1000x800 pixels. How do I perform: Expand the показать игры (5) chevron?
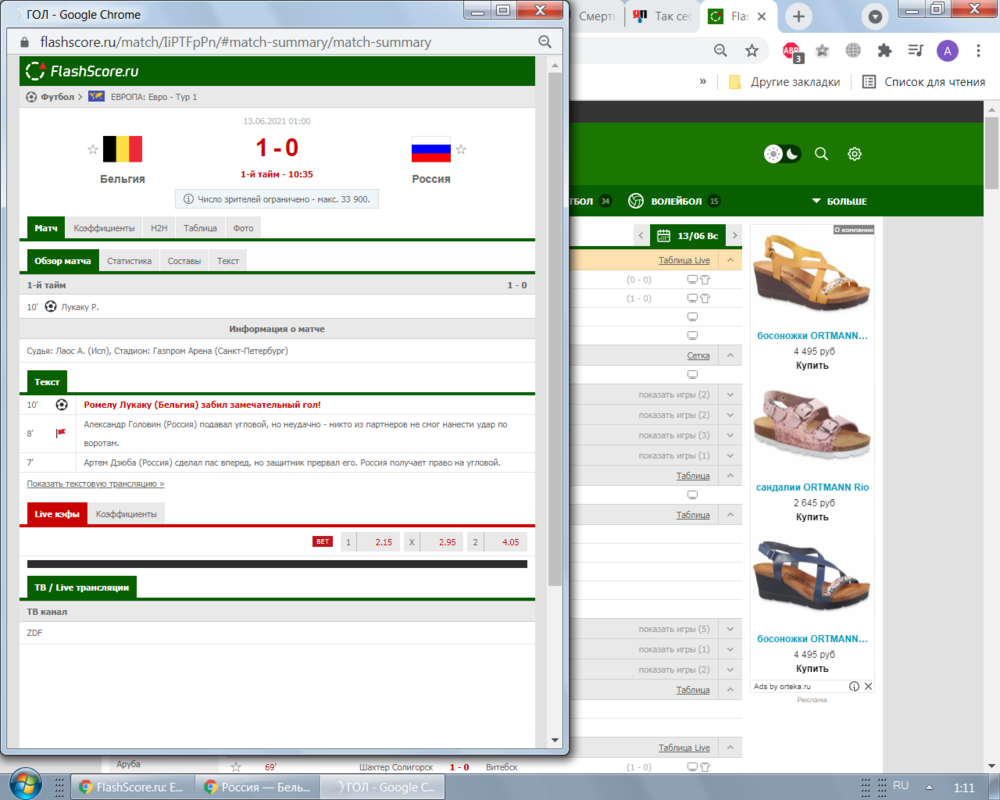point(730,629)
